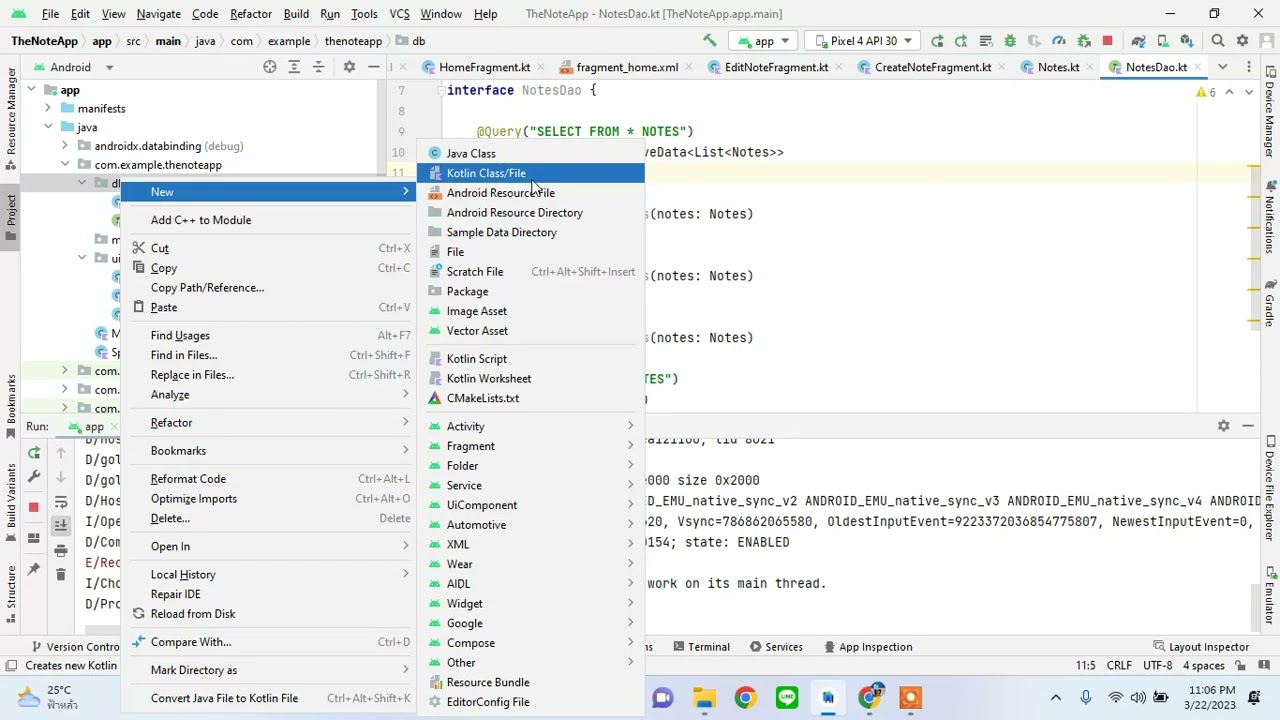Click the Debug app bug icon
Viewport: 1280px width, 720px height.
click(1010, 41)
